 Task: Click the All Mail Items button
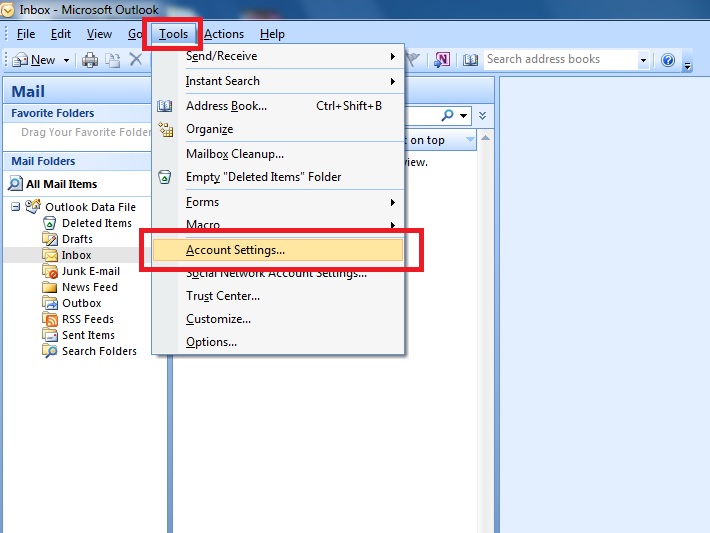pyautogui.click(x=61, y=184)
